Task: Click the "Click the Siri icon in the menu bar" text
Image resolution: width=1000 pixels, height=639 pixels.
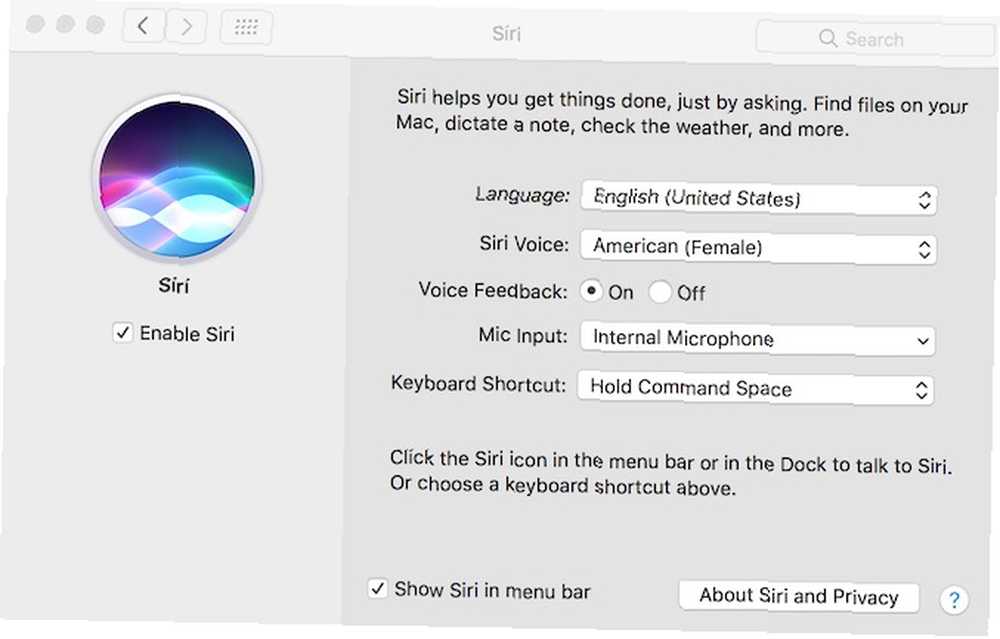Action: pyautogui.click(x=671, y=473)
